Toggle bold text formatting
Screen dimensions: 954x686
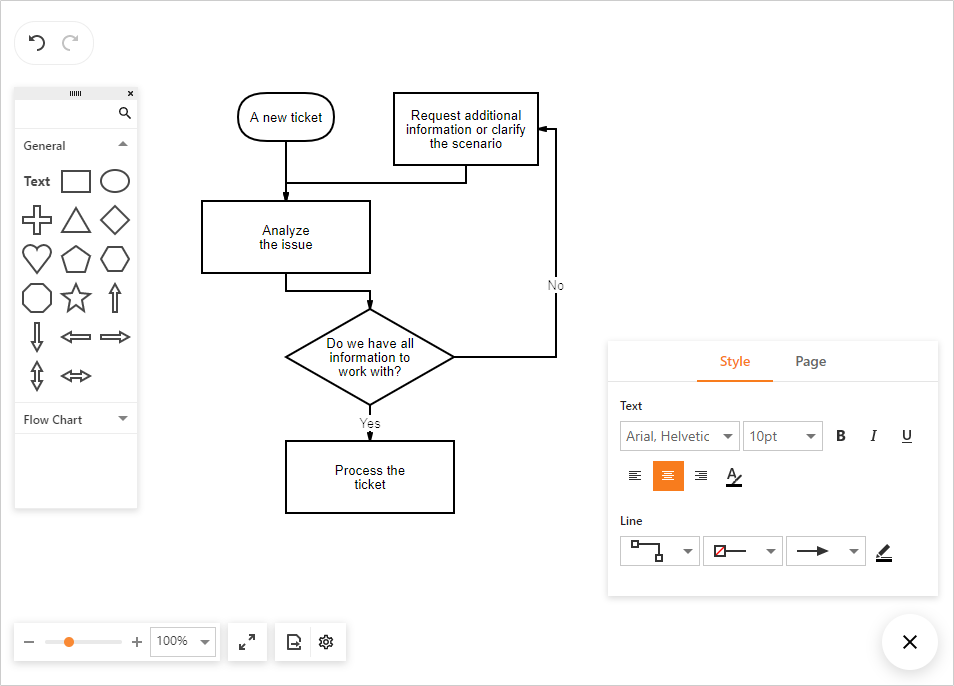tap(840, 435)
